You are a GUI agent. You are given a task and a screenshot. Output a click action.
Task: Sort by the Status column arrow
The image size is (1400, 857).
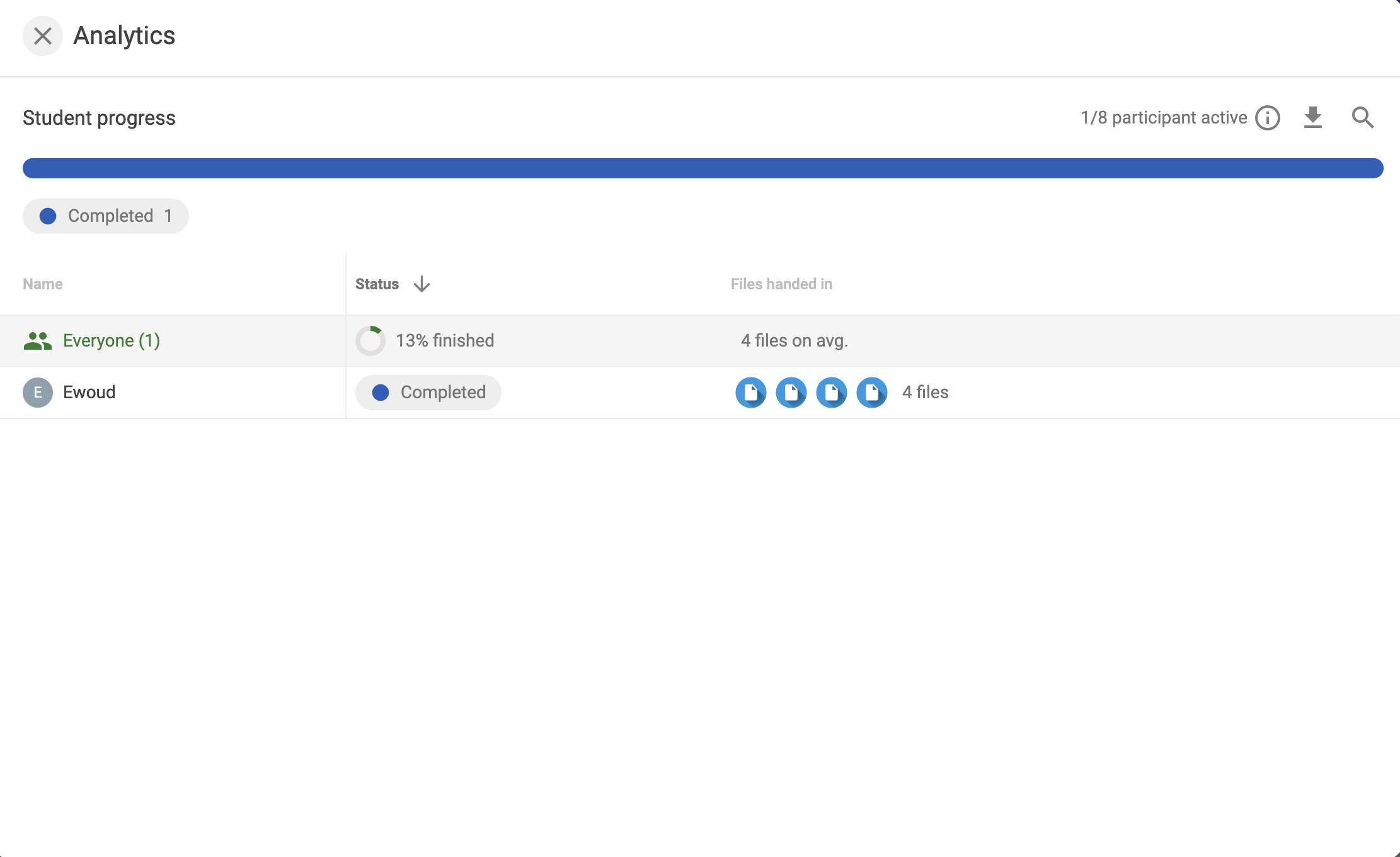(422, 284)
